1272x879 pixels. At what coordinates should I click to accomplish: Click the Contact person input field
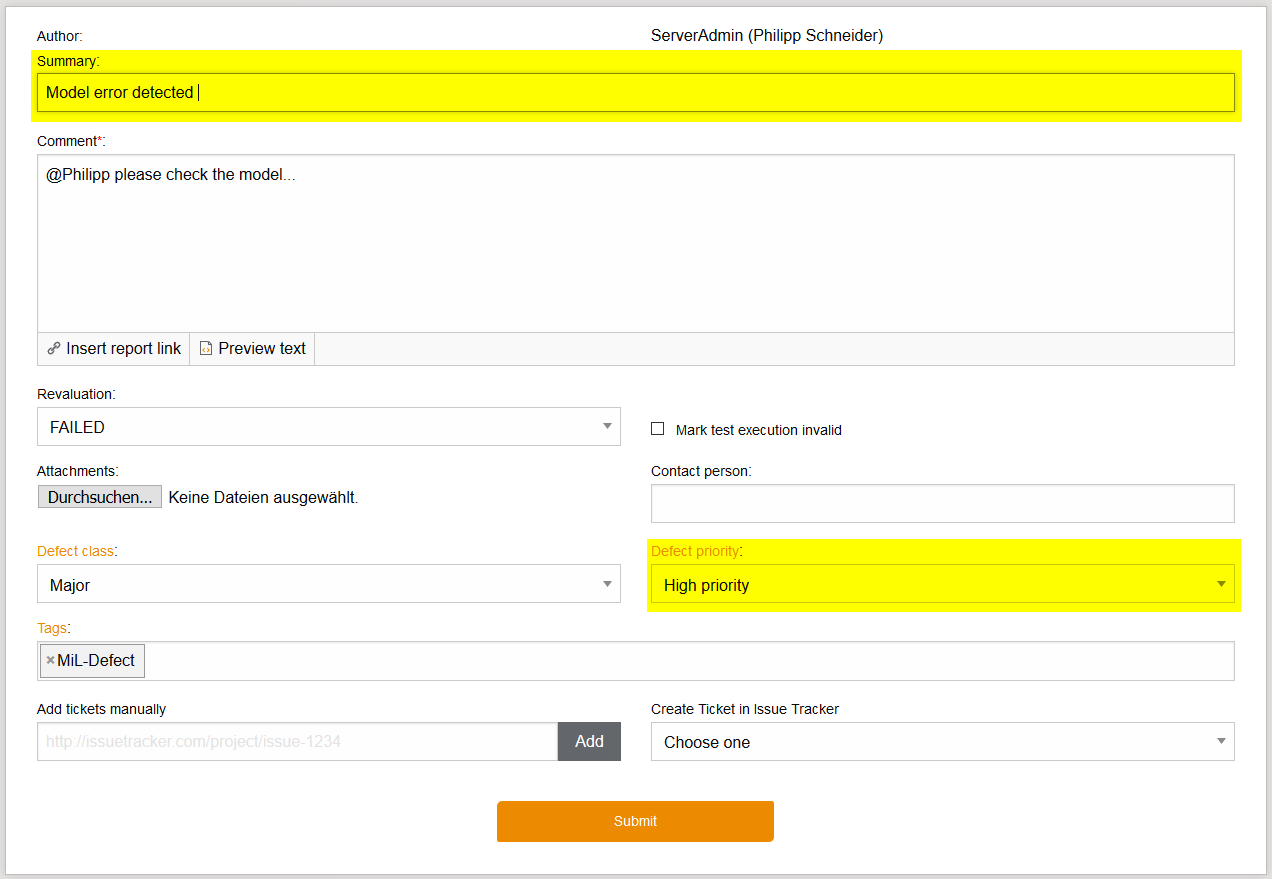(942, 504)
